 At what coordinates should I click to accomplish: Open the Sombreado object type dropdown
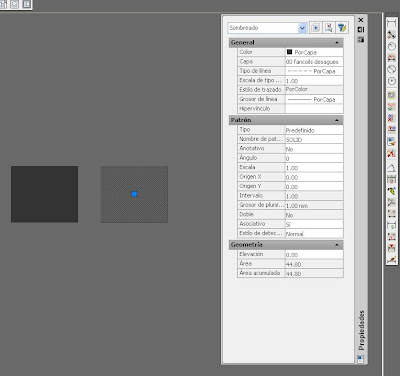coord(302,28)
